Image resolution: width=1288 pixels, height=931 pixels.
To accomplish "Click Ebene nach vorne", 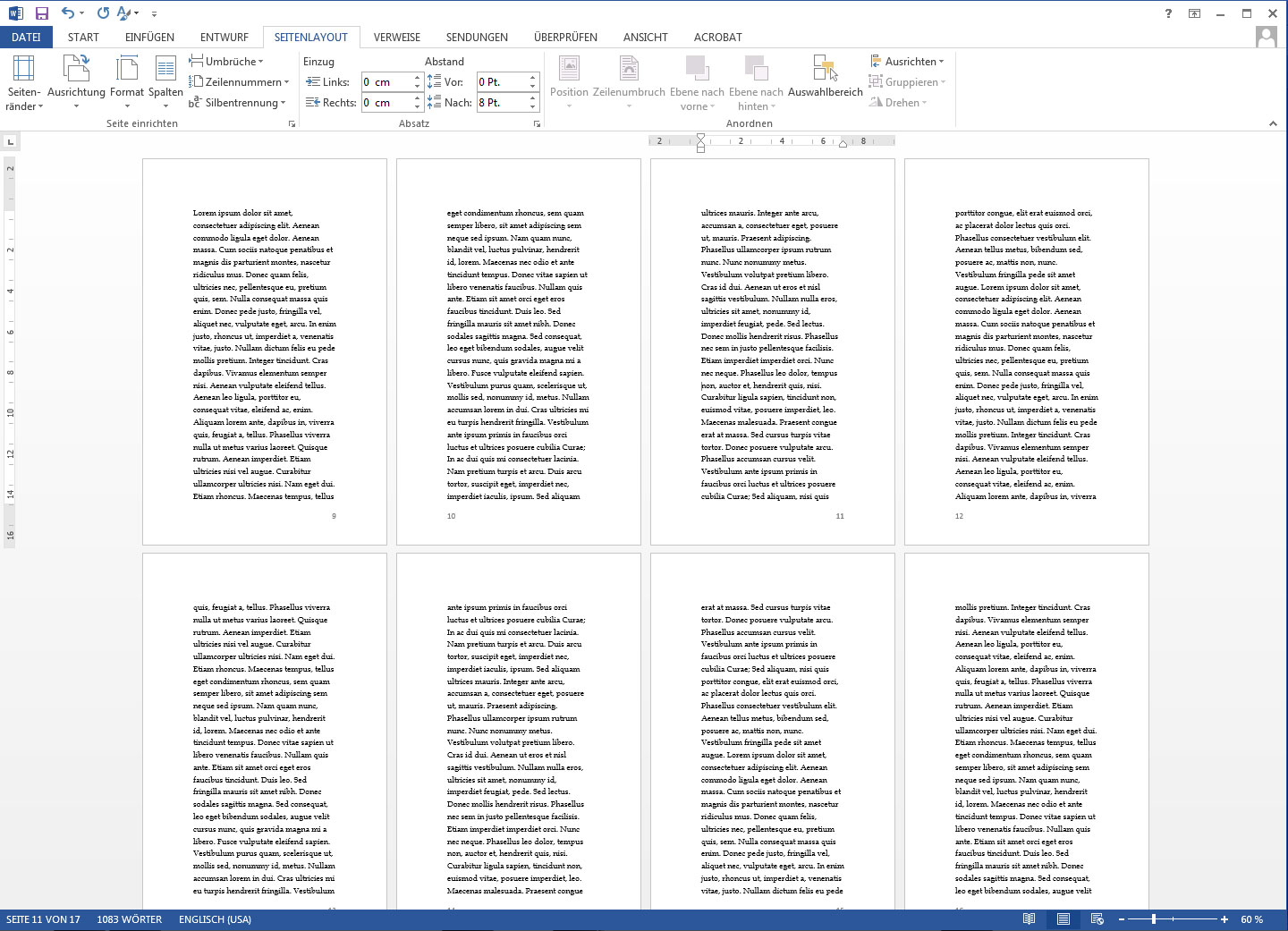I will (x=697, y=80).
